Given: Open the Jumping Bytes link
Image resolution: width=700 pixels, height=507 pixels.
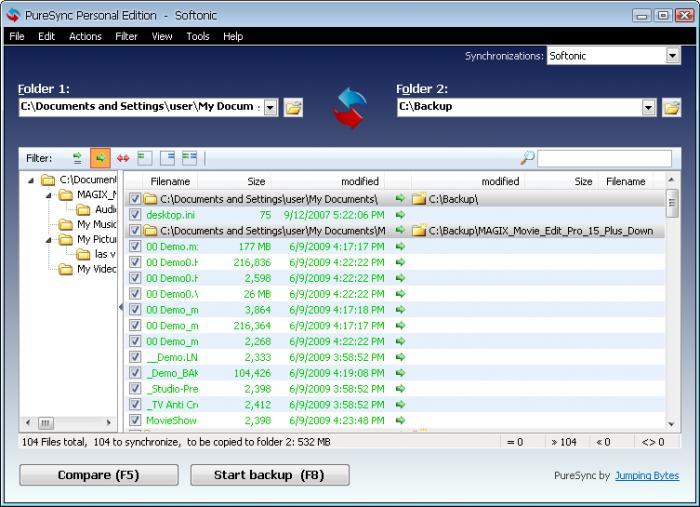Looking at the screenshot, I should point(647,475).
